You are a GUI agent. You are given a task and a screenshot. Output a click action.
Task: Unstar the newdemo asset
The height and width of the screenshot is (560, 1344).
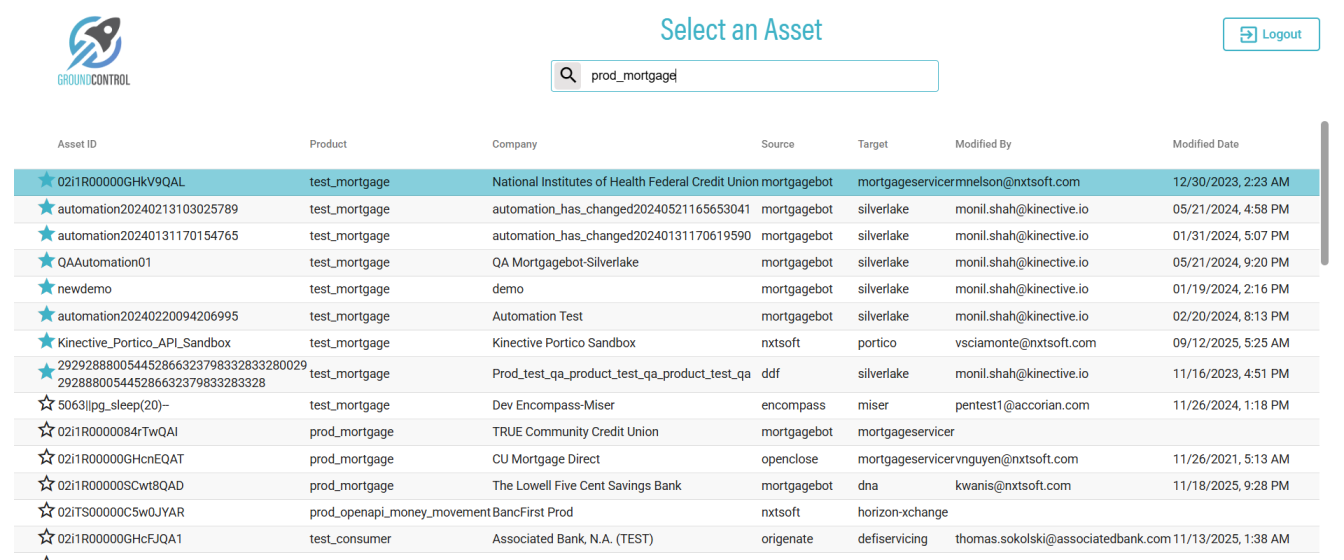click(x=46, y=288)
